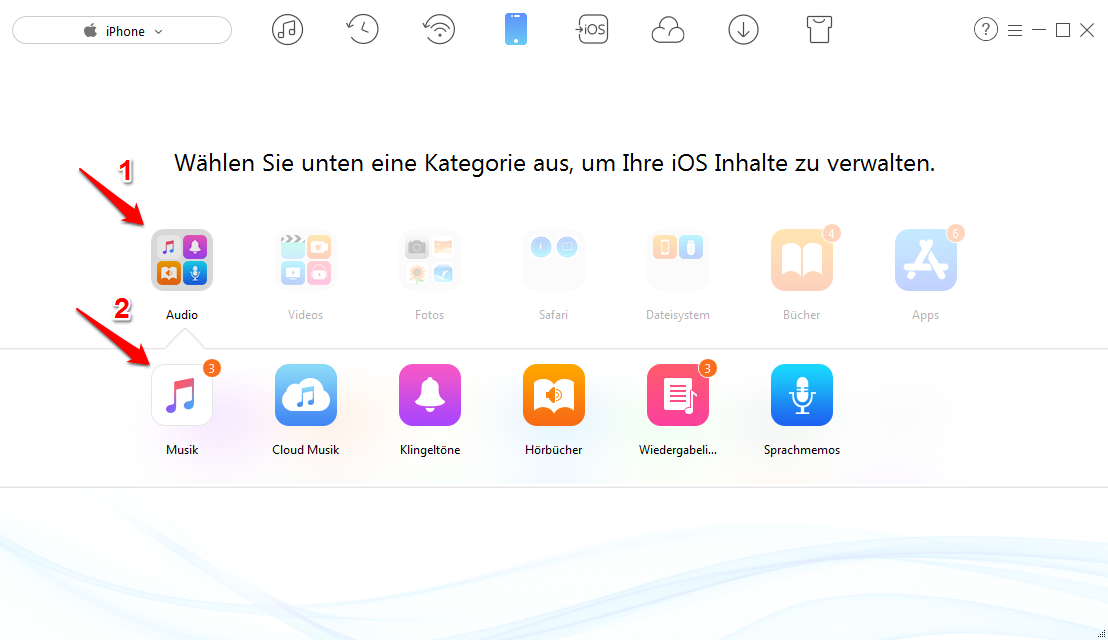Image resolution: width=1108 pixels, height=640 pixels.
Task: Switch to the iTunes library toolbar view
Action: pyautogui.click(x=287, y=29)
